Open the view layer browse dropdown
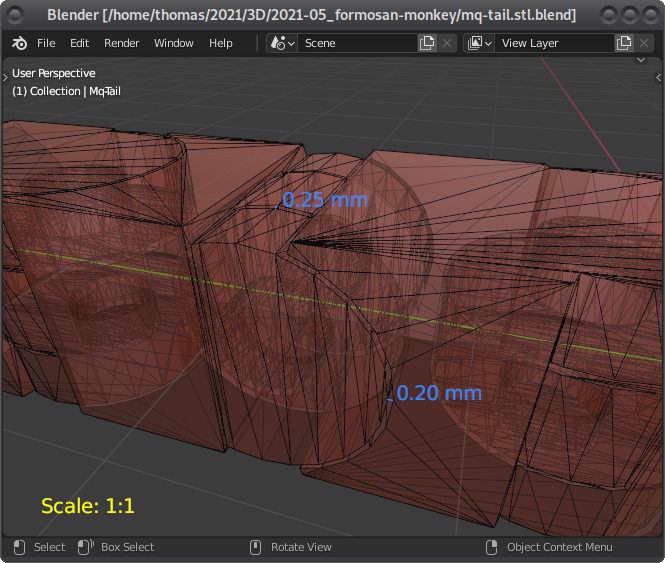Screen dimensions: 665x563 (x=480, y=43)
